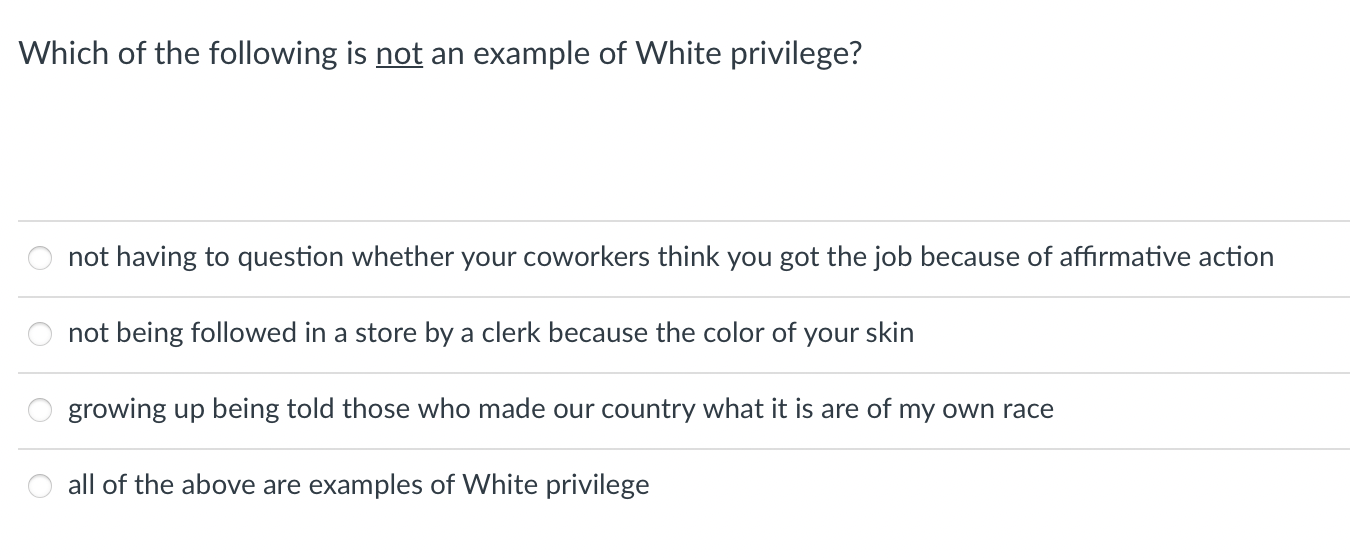Mark radio button beside growing up being told
The width and height of the screenshot is (1350, 558).
40,411
